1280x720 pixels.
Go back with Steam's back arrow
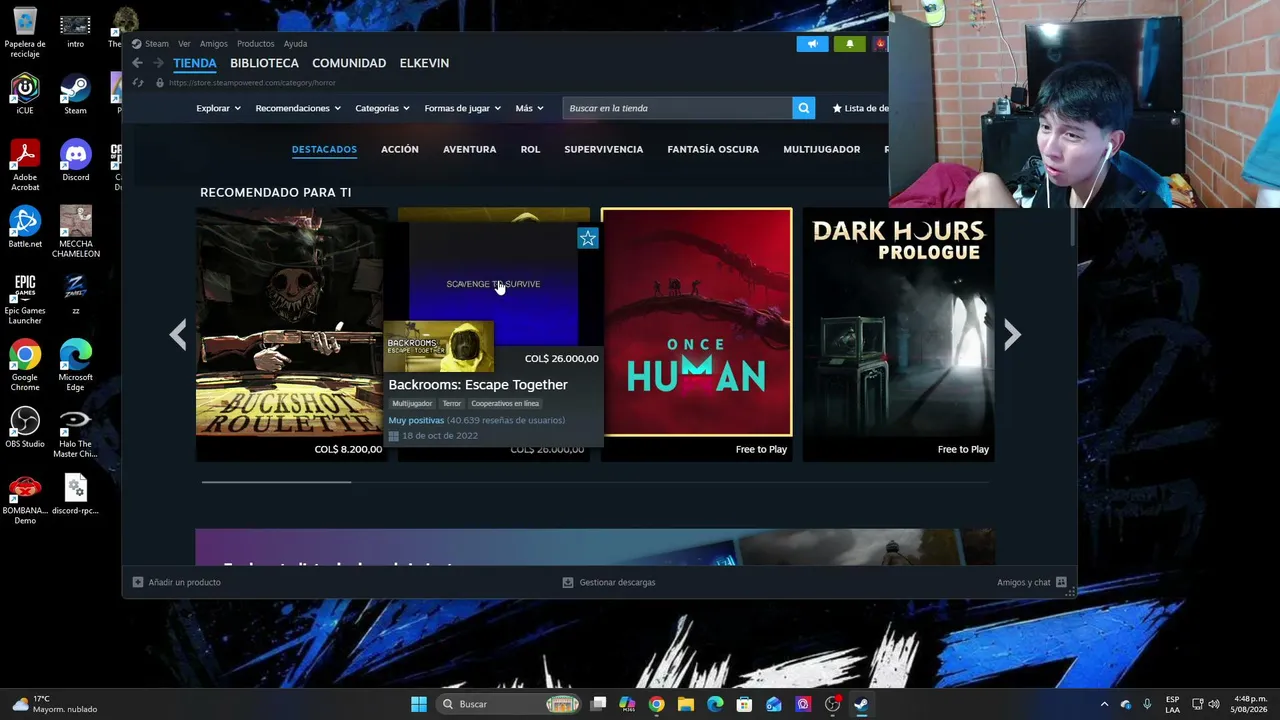(138, 63)
